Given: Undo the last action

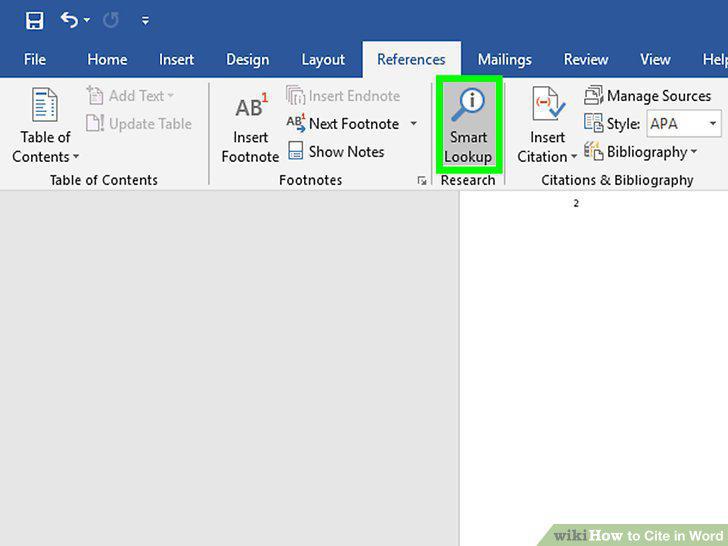Looking at the screenshot, I should 69,20.
